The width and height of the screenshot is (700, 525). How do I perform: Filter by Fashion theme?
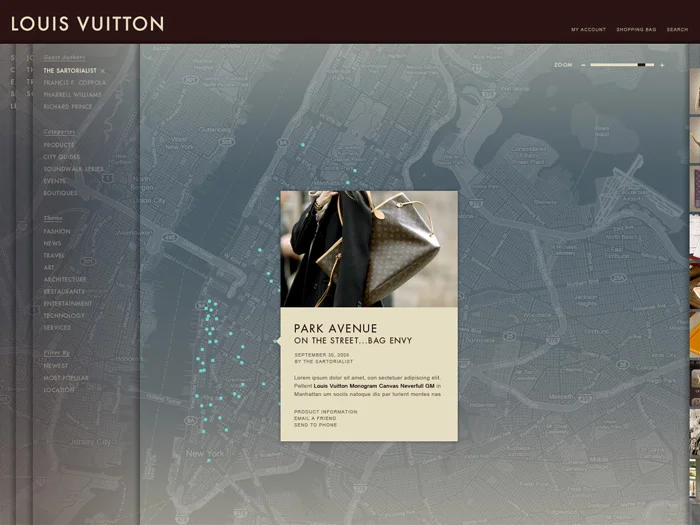[x=57, y=232]
